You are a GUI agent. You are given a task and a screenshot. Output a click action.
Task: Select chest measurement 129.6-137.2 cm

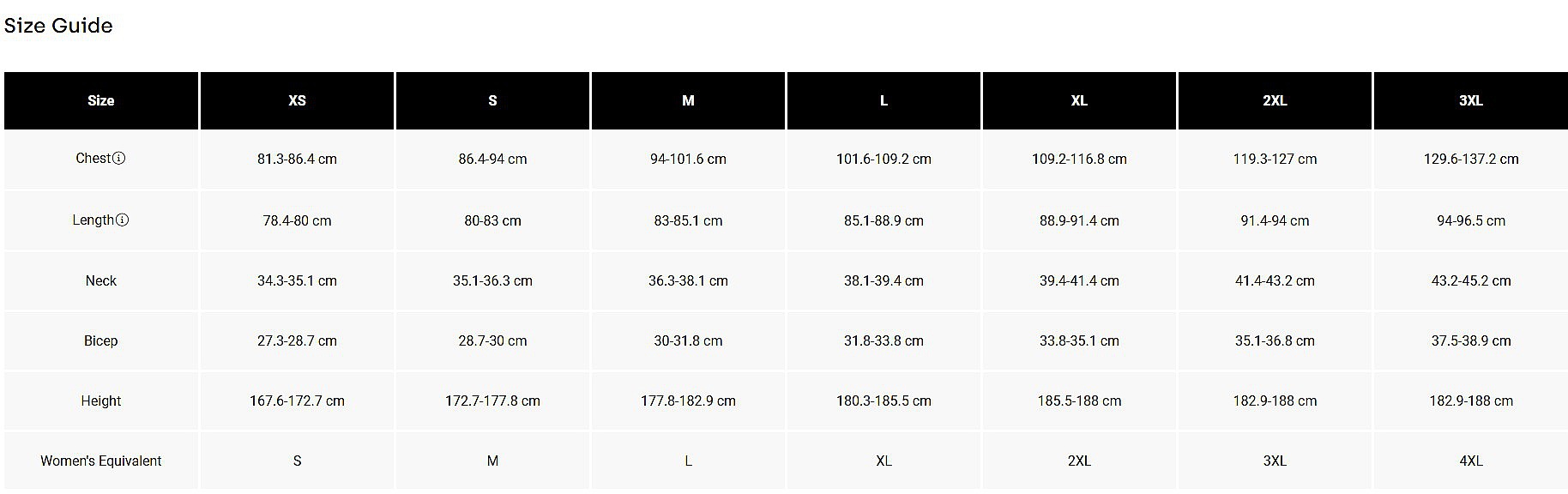point(1470,160)
